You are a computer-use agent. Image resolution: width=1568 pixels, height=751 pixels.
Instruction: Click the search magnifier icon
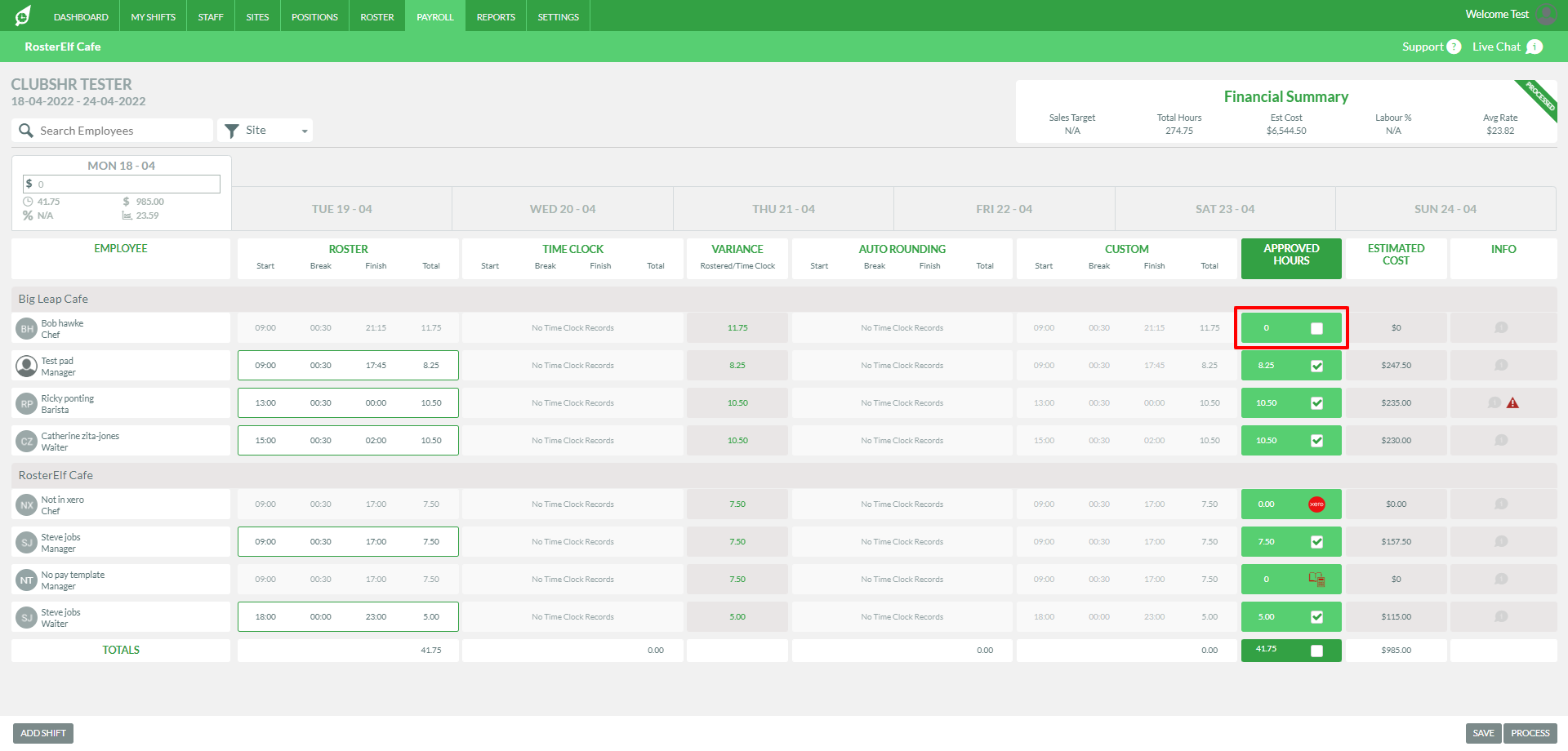[x=26, y=131]
